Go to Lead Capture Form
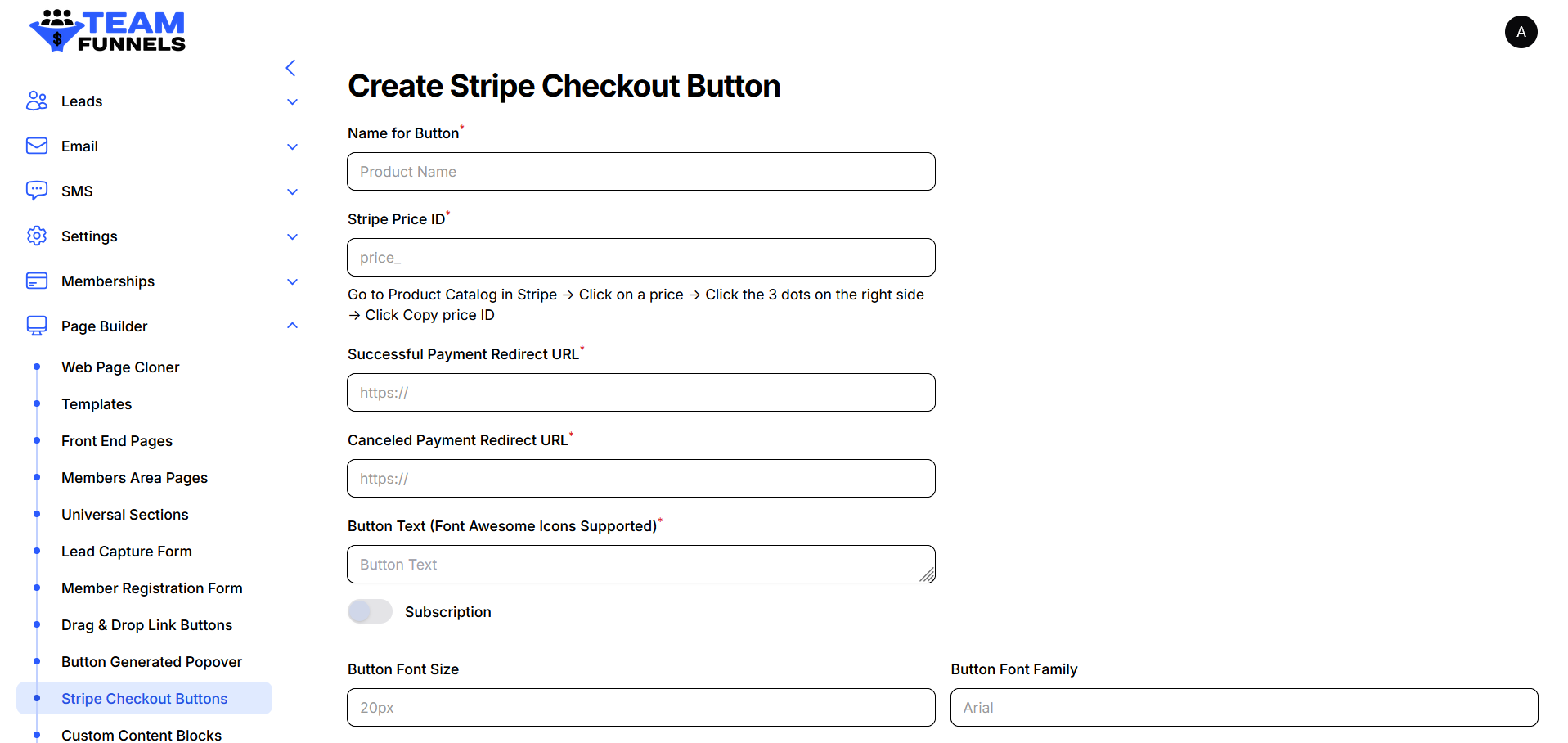The height and width of the screenshot is (743, 1568). click(x=127, y=552)
